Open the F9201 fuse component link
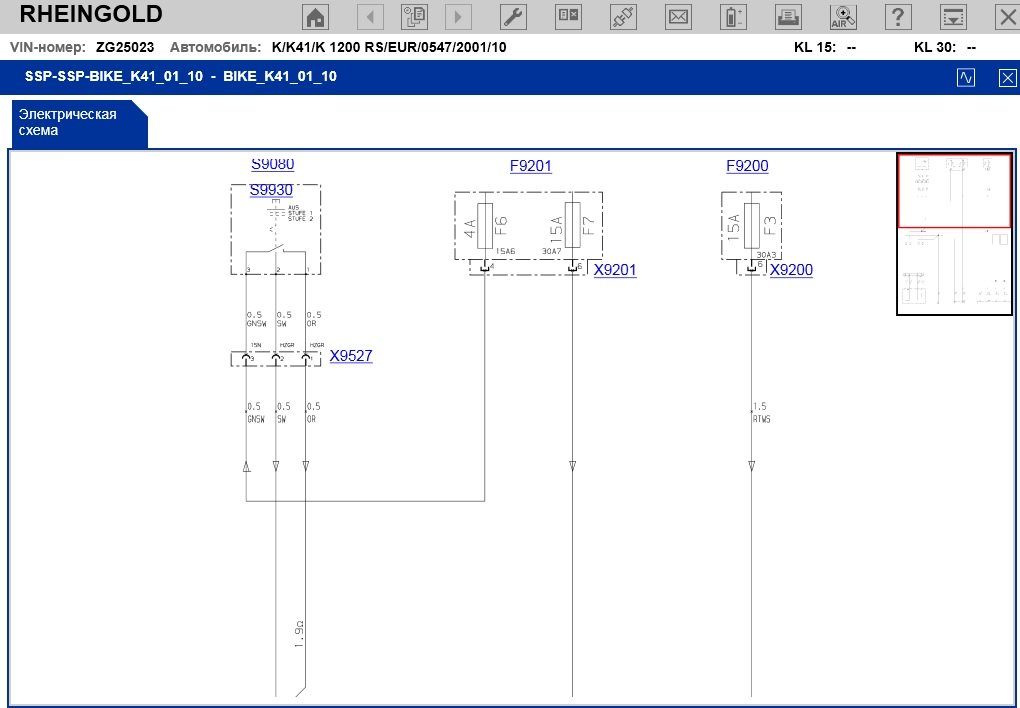The height and width of the screenshot is (708, 1020). point(530,167)
